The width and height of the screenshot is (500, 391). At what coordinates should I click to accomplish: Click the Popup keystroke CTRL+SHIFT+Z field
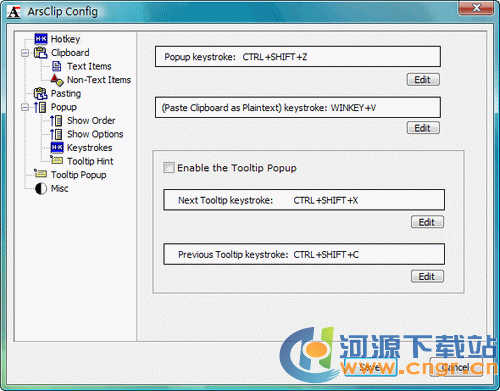(x=298, y=57)
